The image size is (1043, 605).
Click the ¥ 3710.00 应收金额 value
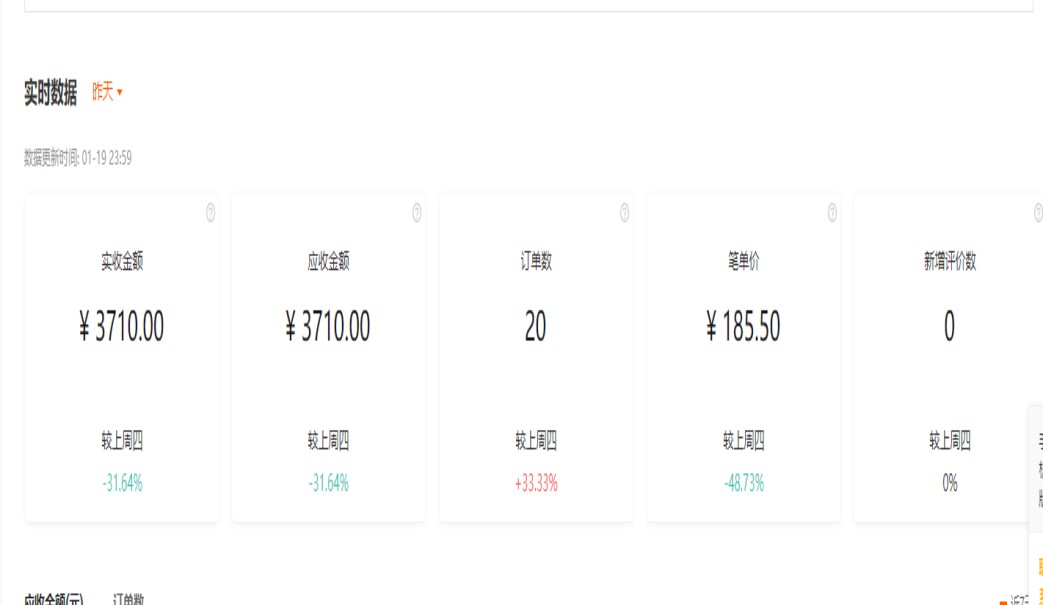(328, 327)
